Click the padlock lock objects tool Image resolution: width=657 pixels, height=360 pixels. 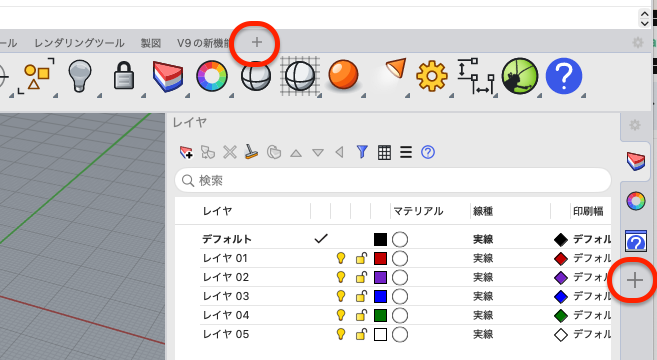coord(124,76)
